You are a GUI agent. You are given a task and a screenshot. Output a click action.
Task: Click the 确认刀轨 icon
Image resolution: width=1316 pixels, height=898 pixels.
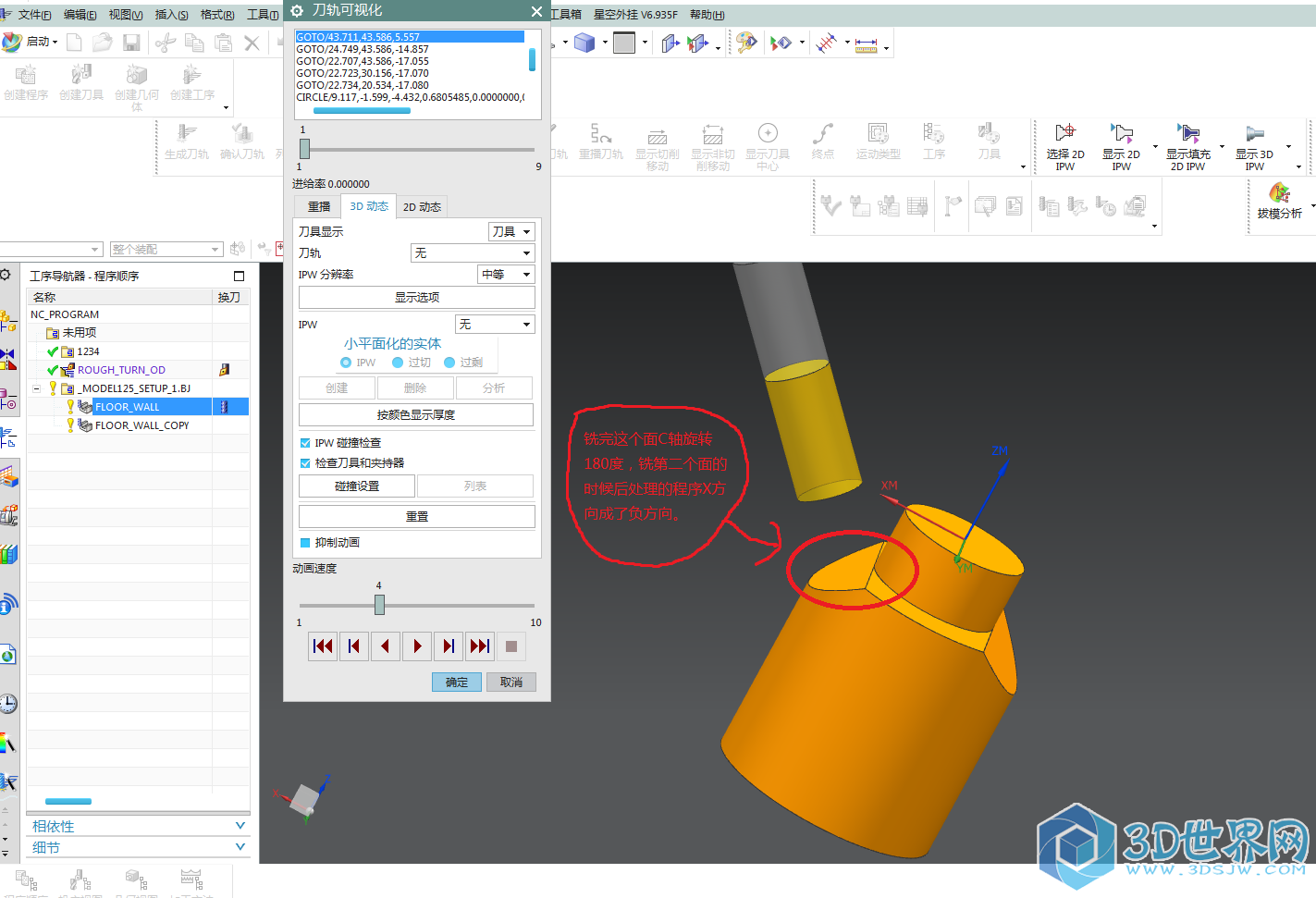click(x=242, y=133)
